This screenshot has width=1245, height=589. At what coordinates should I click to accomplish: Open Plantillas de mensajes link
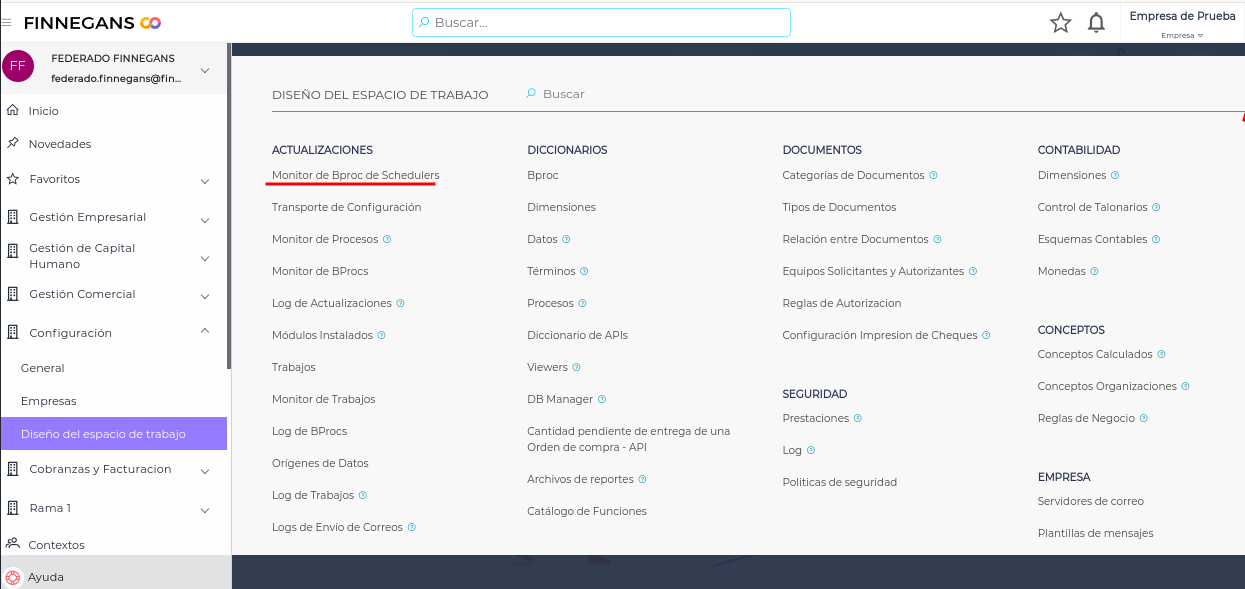[1095, 533]
